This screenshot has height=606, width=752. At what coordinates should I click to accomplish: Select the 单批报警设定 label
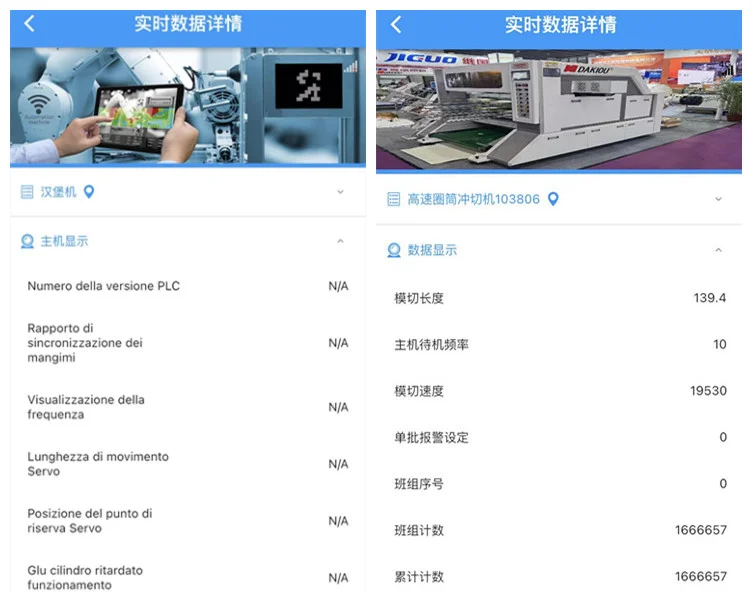[431, 438]
